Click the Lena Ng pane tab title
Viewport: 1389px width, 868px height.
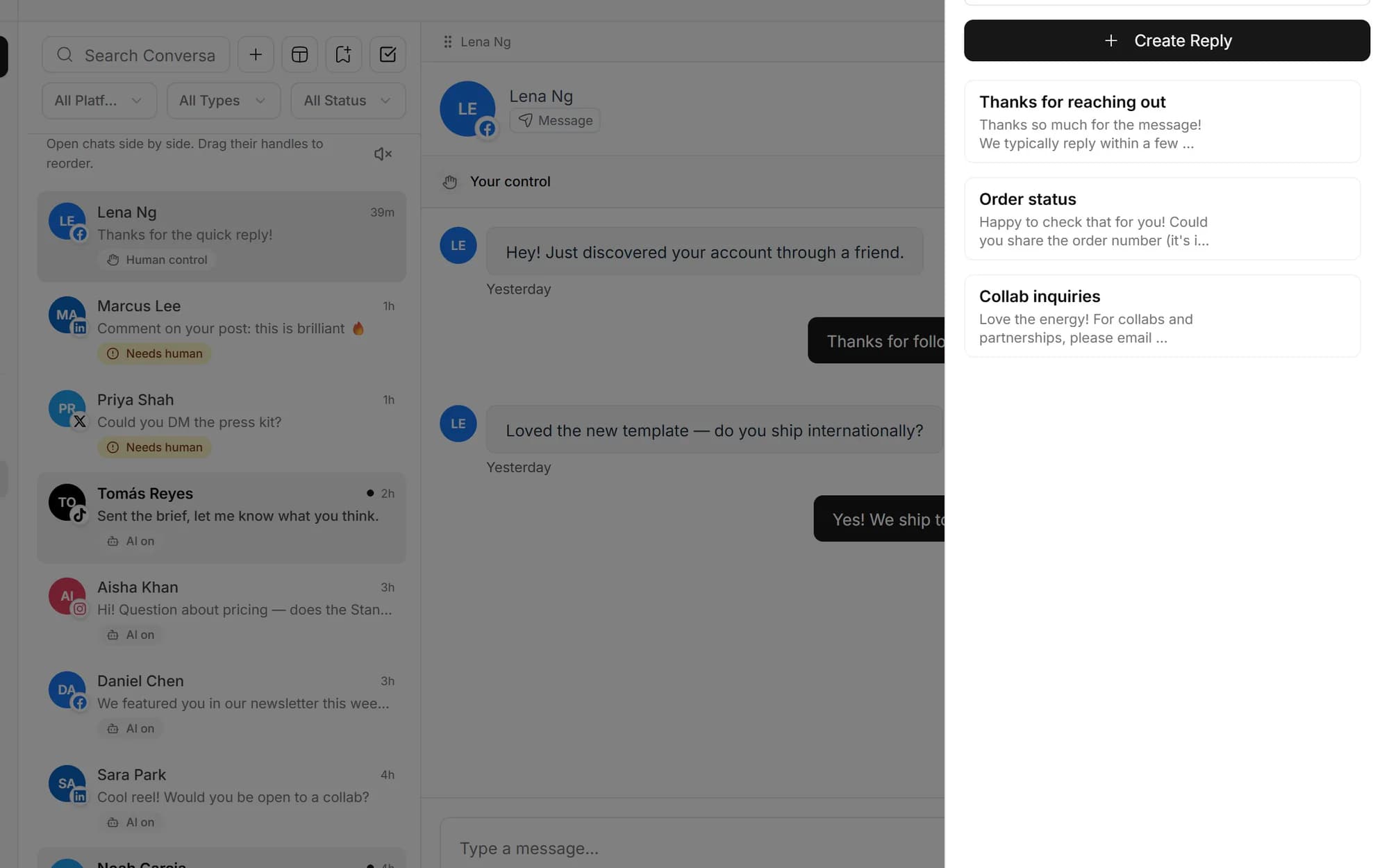tap(485, 42)
